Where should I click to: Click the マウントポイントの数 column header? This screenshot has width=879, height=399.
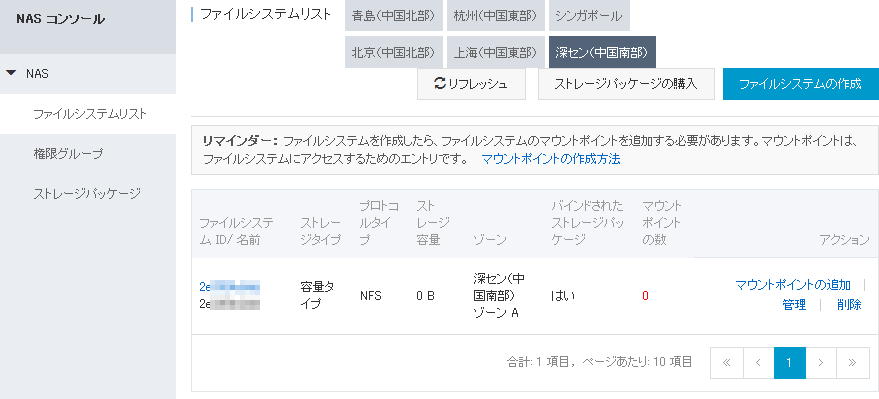(x=661, y=222)
